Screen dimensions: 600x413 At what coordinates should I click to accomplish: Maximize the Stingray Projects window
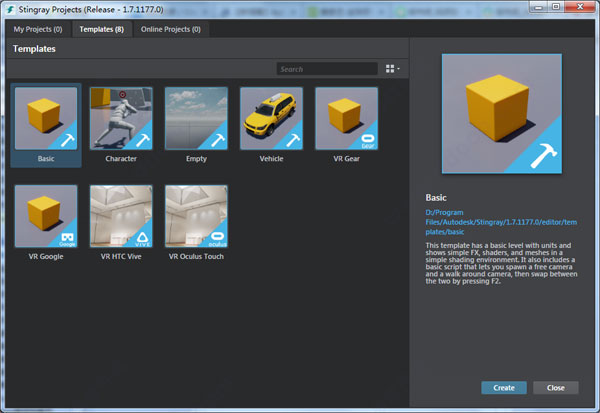pyautogui.click(x=556, y=7)
